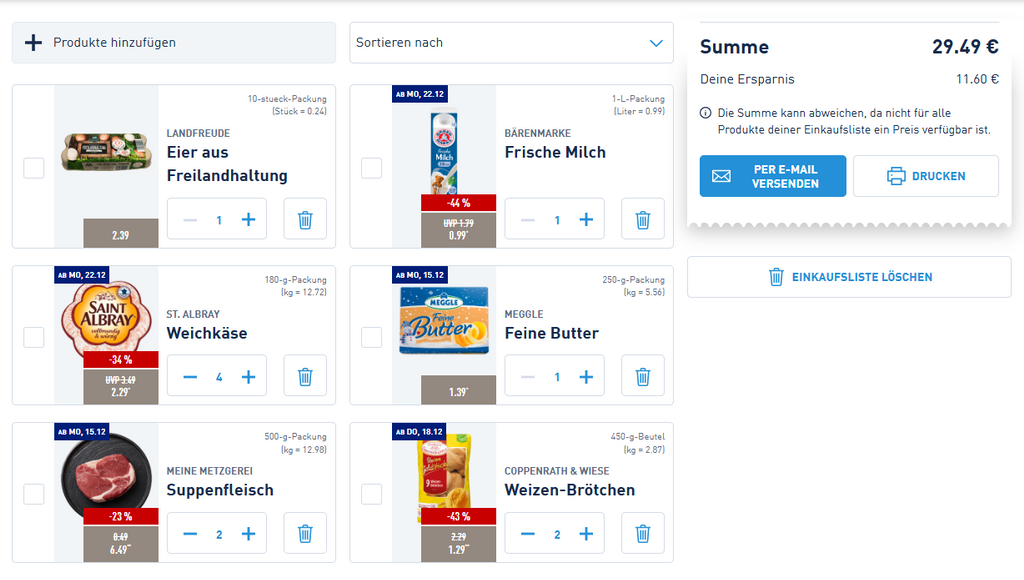This screenshot has width=1024, height=580.
Task: Print the list with Drucken button
Action: tap(925, 176)
